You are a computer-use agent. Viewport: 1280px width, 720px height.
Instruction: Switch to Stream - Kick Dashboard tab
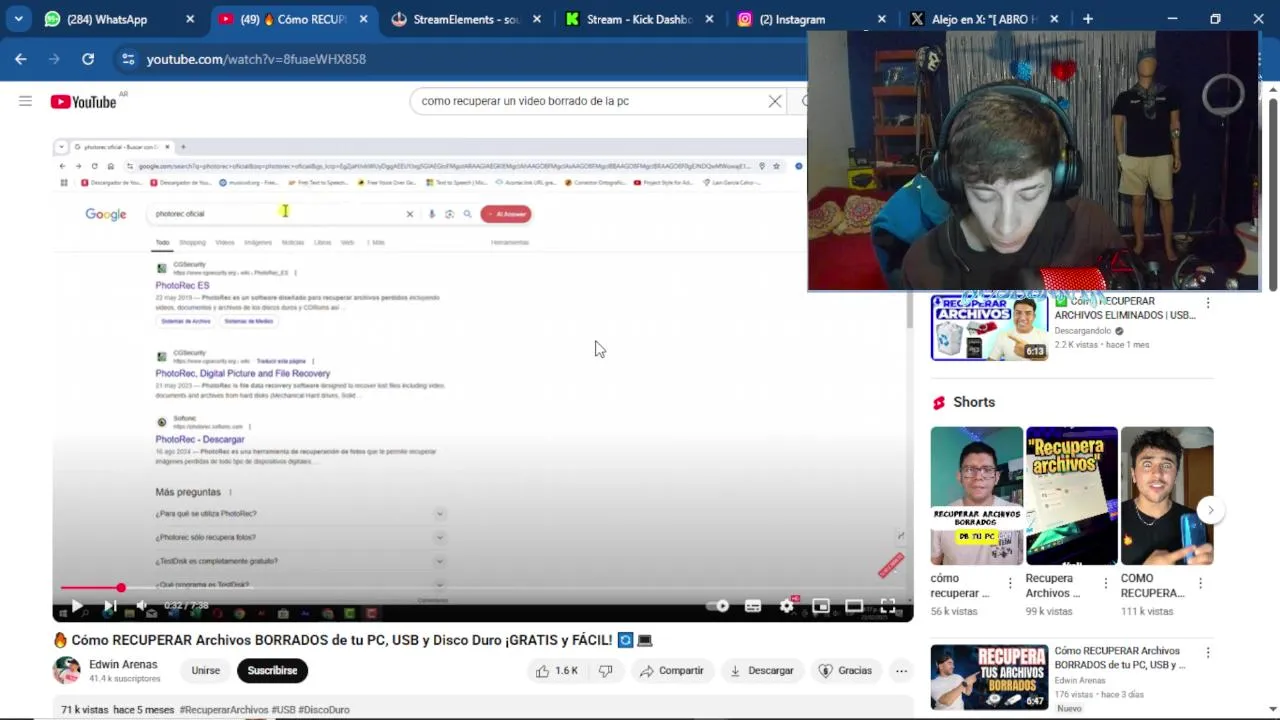coord(630,19)
